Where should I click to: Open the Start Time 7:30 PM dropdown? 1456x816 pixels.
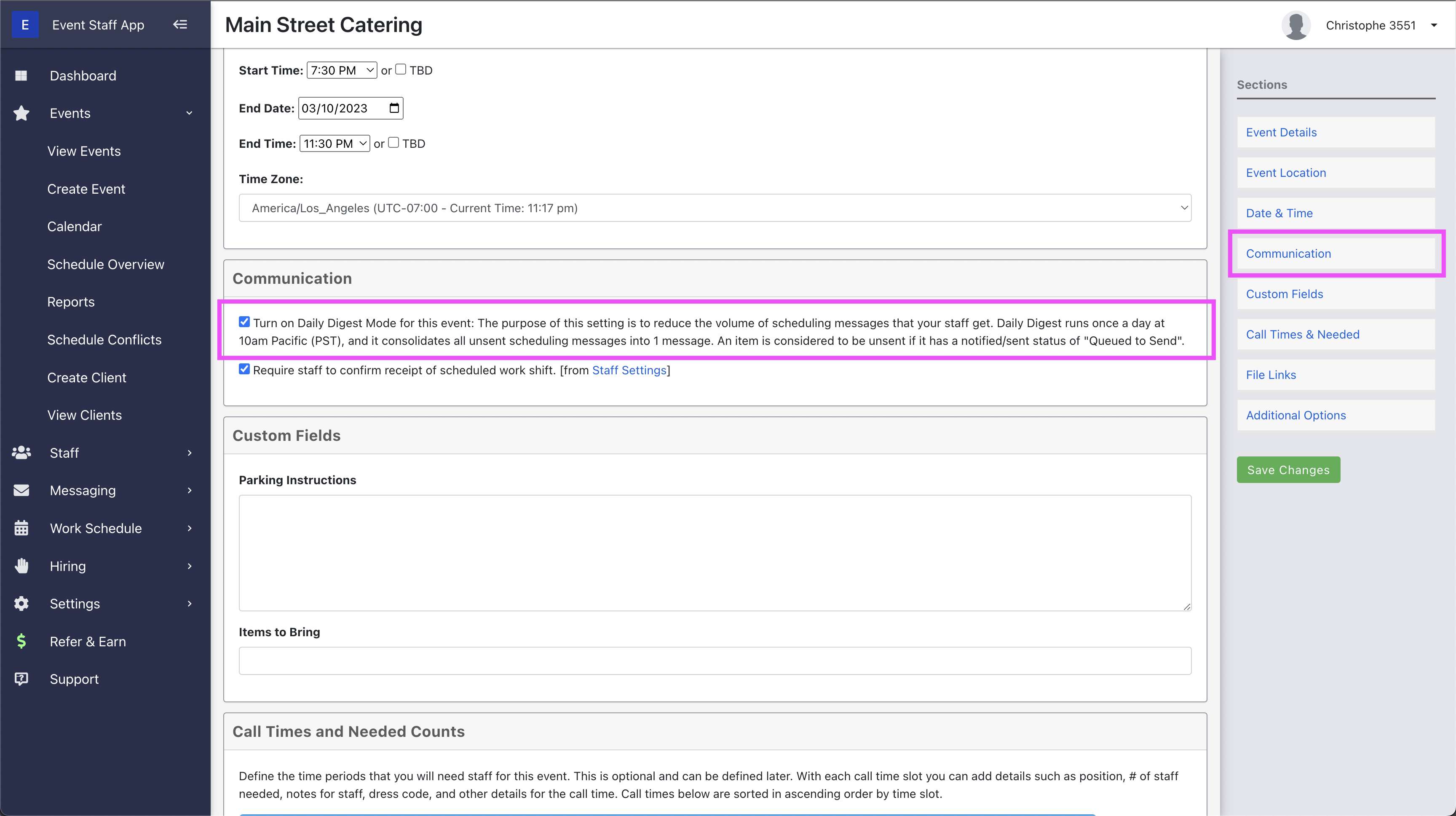pyautogui.click(x=342, y=70)
